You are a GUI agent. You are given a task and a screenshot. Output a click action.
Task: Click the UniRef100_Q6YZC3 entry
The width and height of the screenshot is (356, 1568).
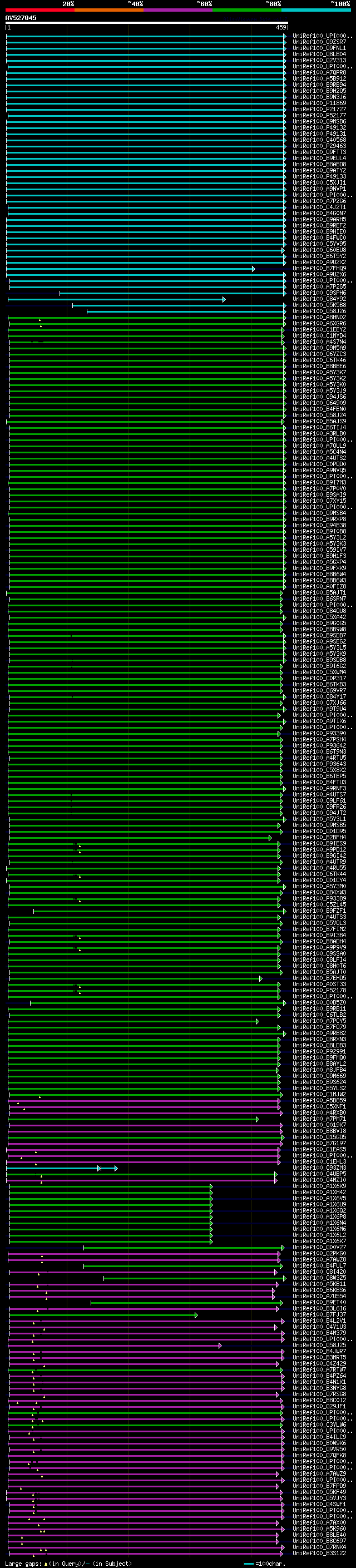click(x=319, y=354)
